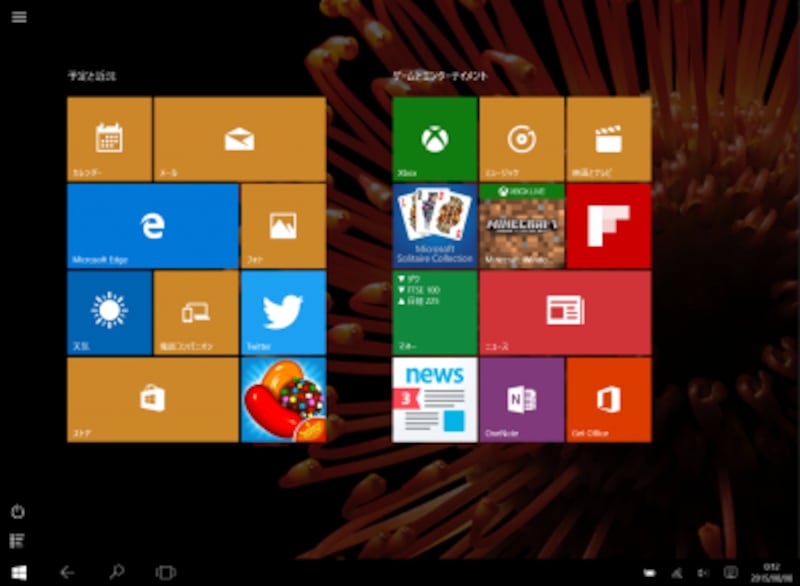This screenshot has width=800, height=586.
Task: Launch the OneNote tile
Action: pyautogui.click(x=521, y=399)
